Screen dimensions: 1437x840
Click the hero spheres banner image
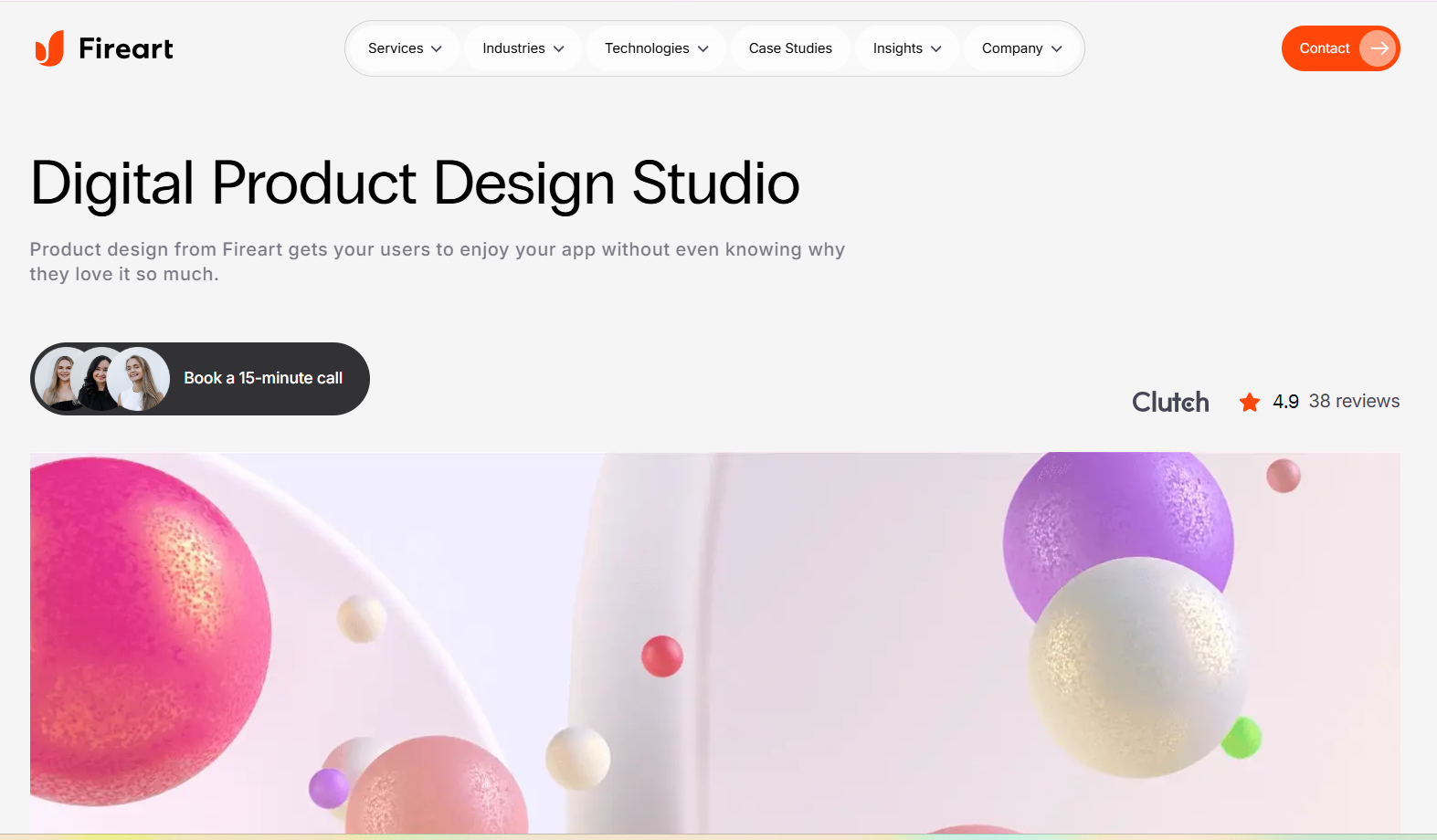coord(715,643)
